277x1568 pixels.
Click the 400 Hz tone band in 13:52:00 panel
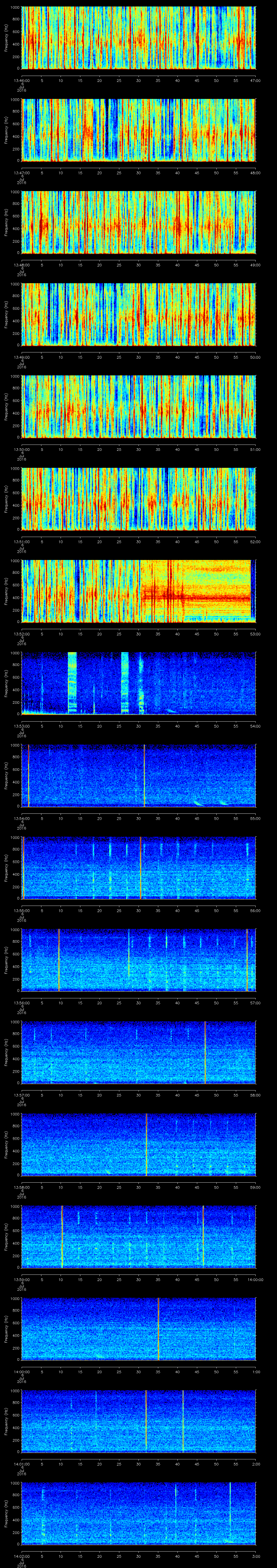196,598
